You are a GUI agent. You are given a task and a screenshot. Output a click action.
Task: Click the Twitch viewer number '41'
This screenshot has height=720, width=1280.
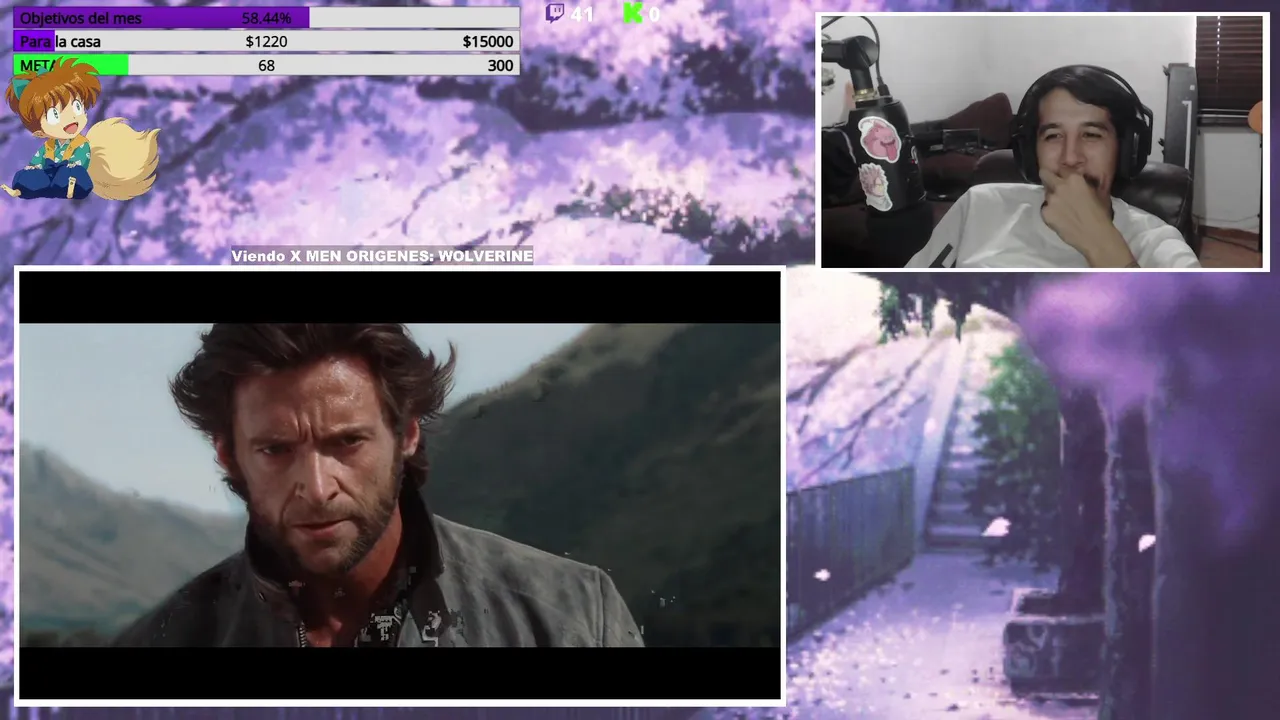pyautogui.click(x=582, y=14)
